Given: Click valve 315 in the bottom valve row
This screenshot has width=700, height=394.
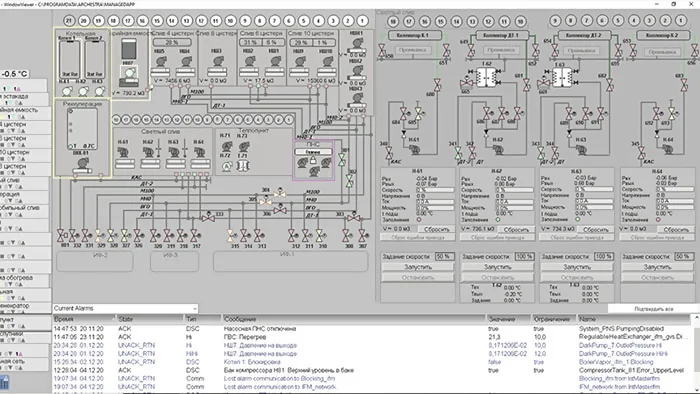Looking at the screenshot, I should [x=231, y=235].
